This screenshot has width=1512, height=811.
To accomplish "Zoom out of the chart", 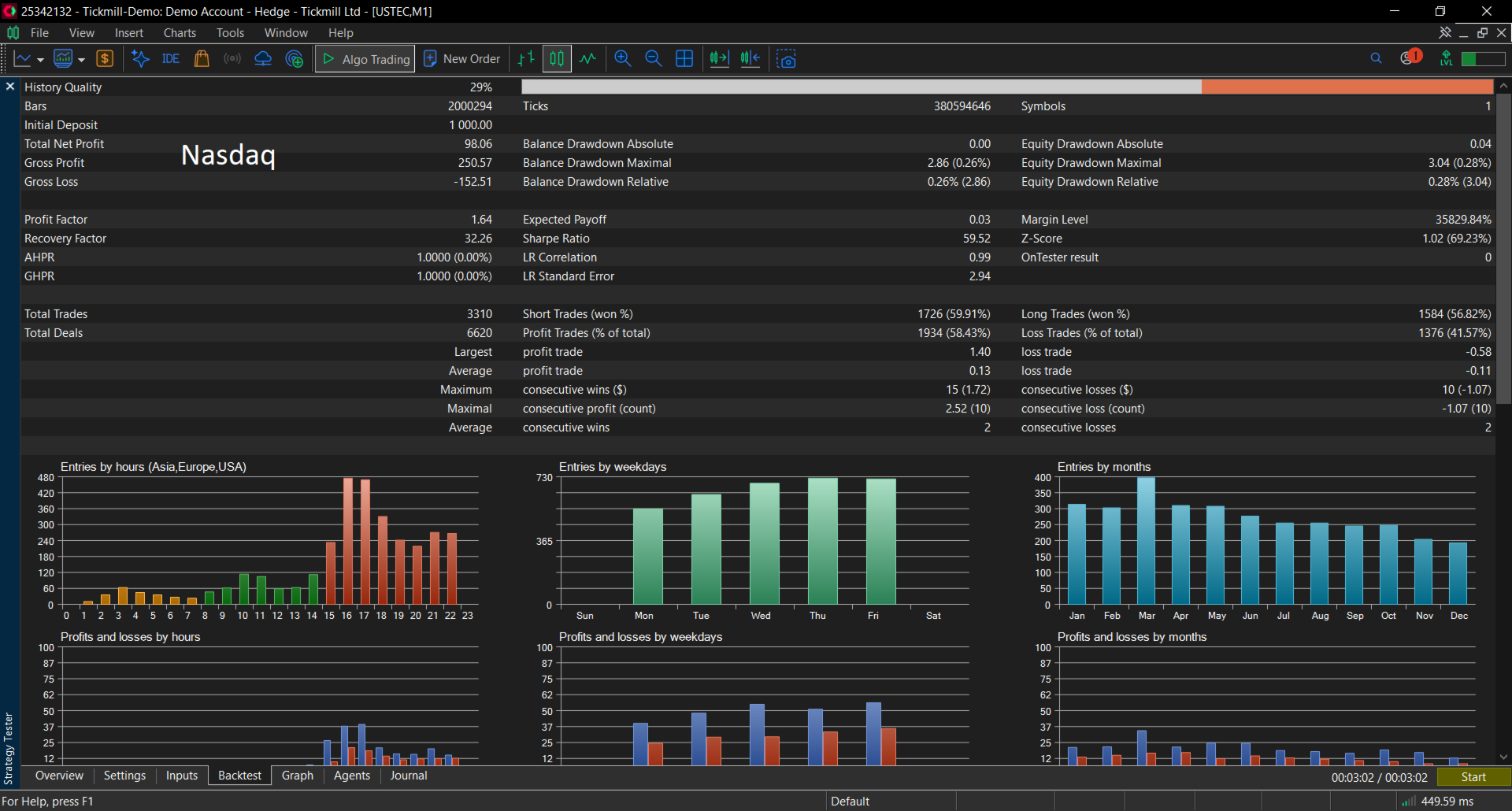I will [x=654, y=59].
